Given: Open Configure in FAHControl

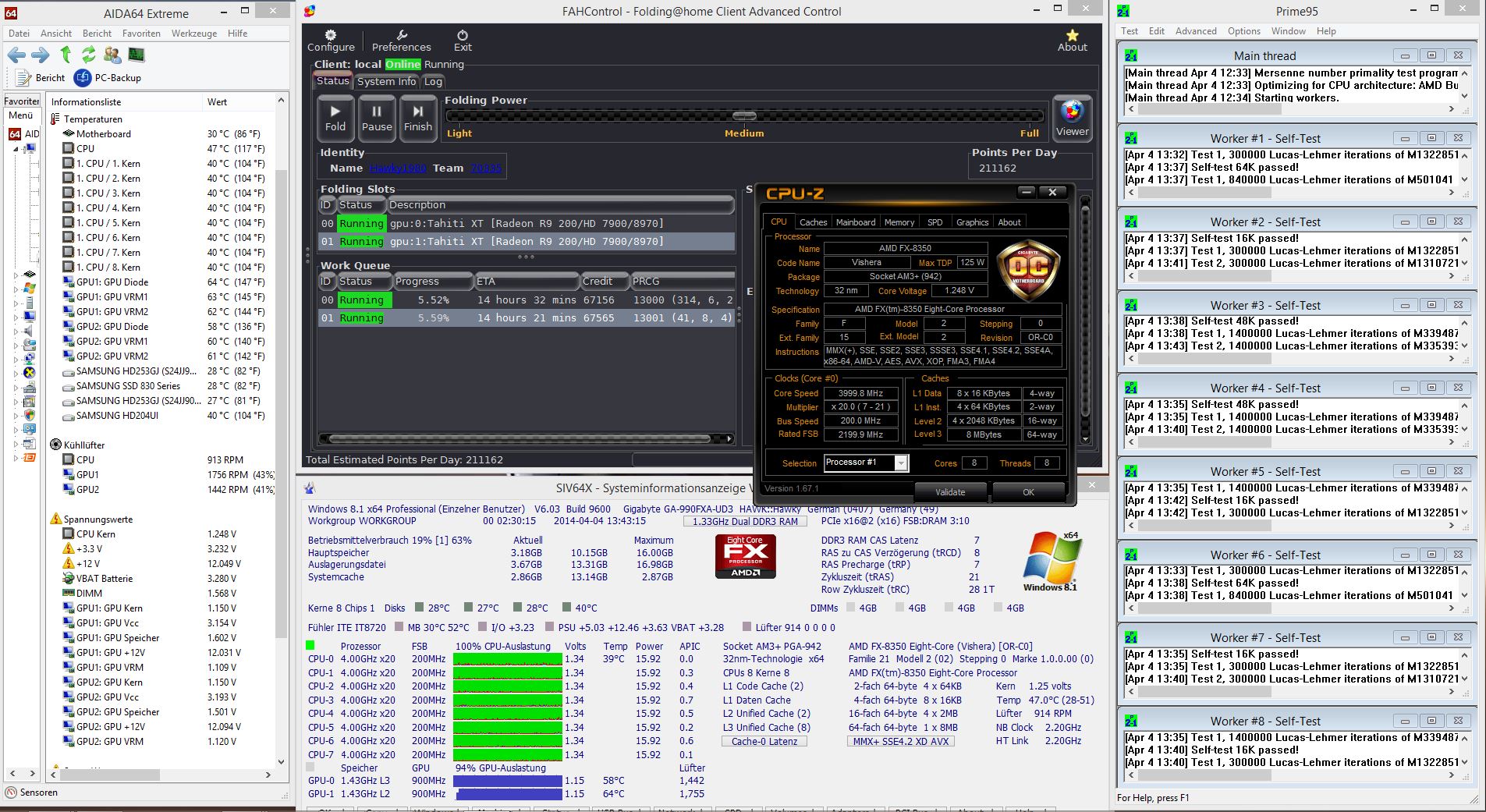Looking at the screenshot, I should [x=331, y=41].
